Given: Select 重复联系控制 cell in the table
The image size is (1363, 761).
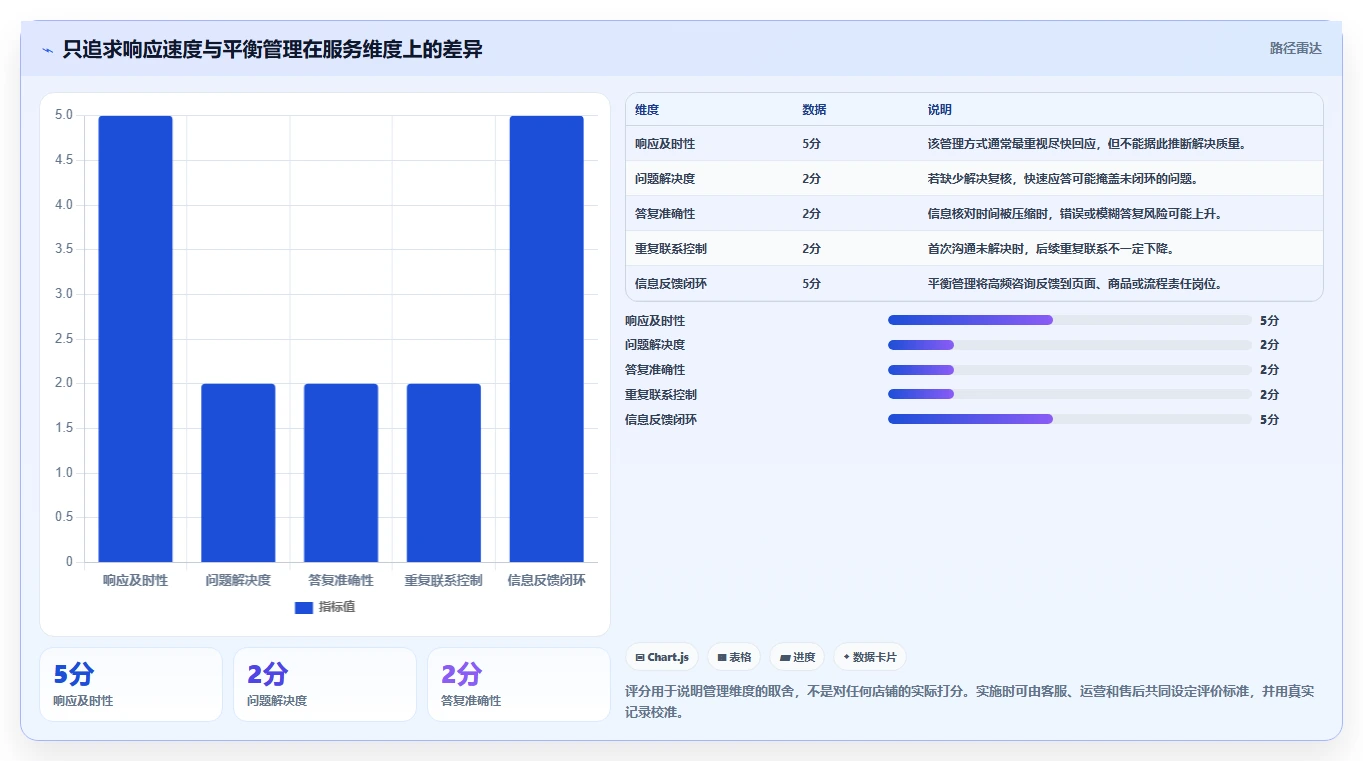Looking at the screenshot, I should (671, 249).
